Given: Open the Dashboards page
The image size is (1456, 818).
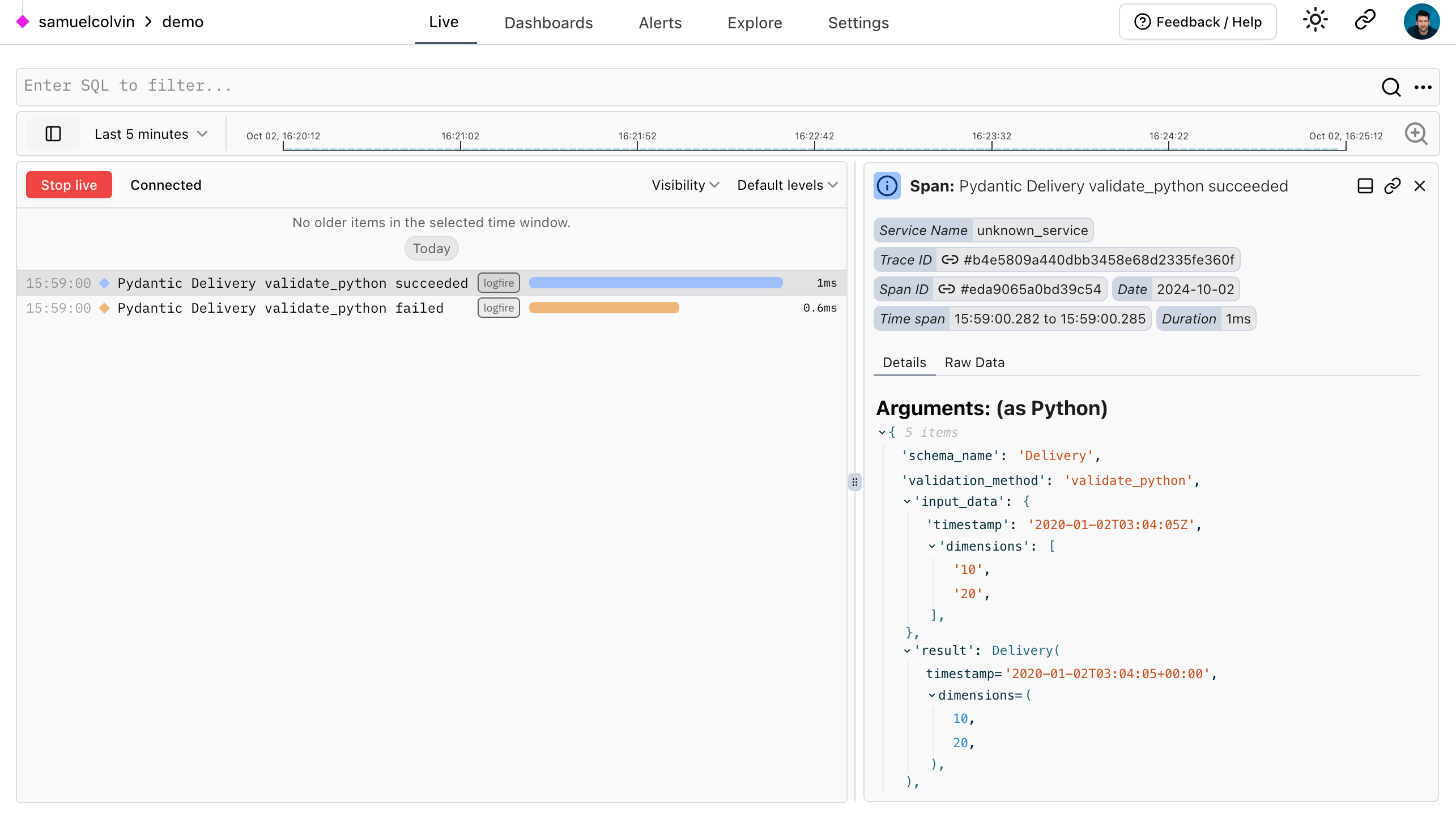Looking at the screenshot, I should click(x=548, y=23).
